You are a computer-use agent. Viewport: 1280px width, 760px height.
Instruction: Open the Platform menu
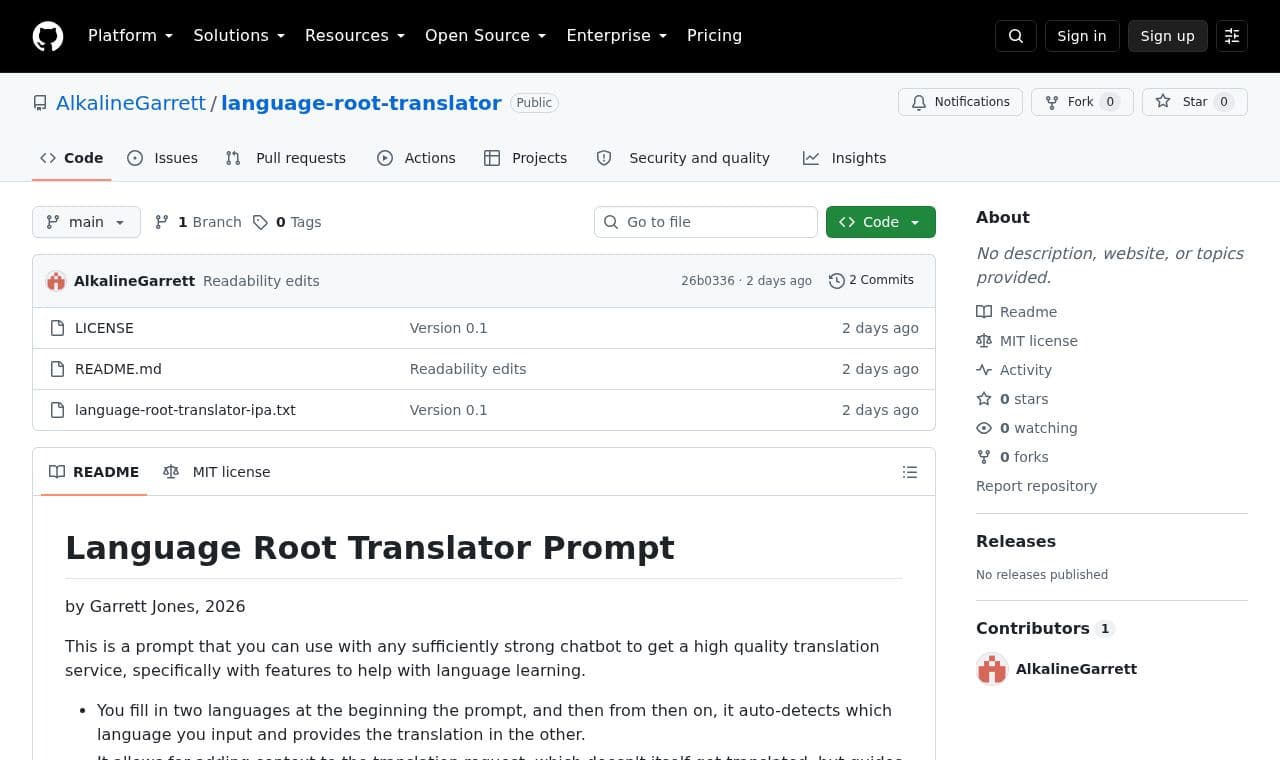click(x=130, y=36)
